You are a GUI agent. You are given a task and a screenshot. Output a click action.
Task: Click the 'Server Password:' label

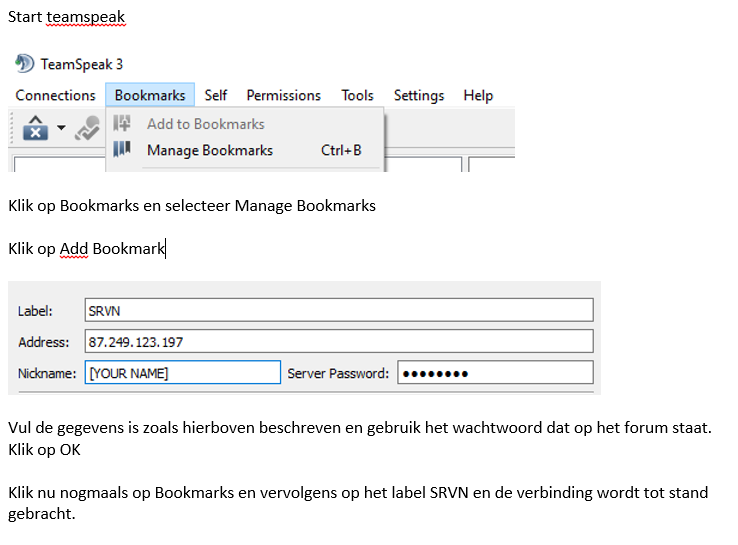[x=338, y=373]
